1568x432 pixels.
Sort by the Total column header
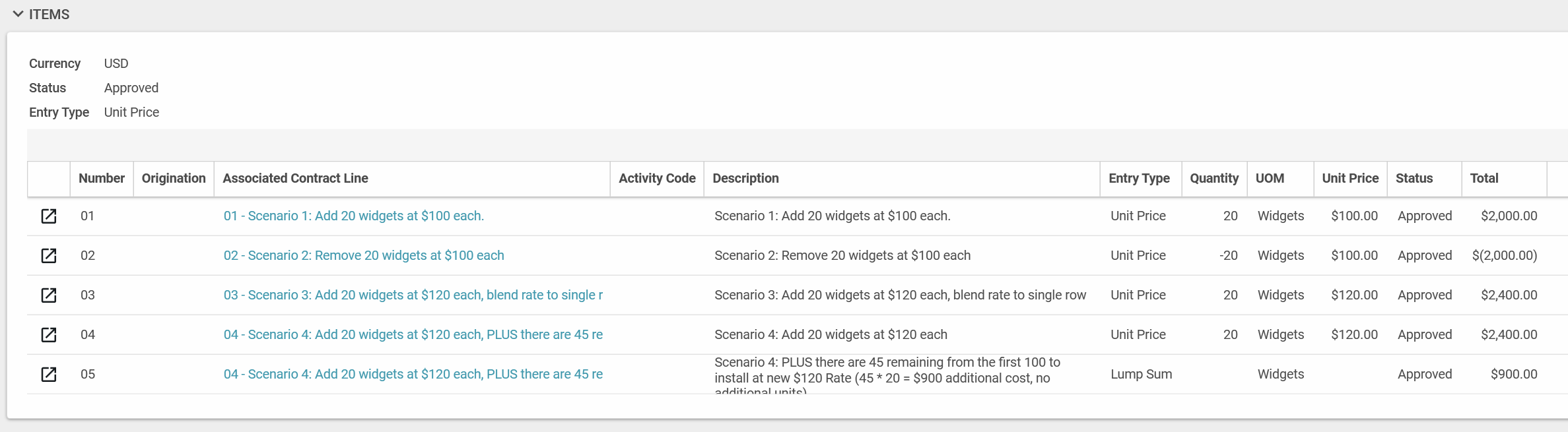(x=1483, y=179)
